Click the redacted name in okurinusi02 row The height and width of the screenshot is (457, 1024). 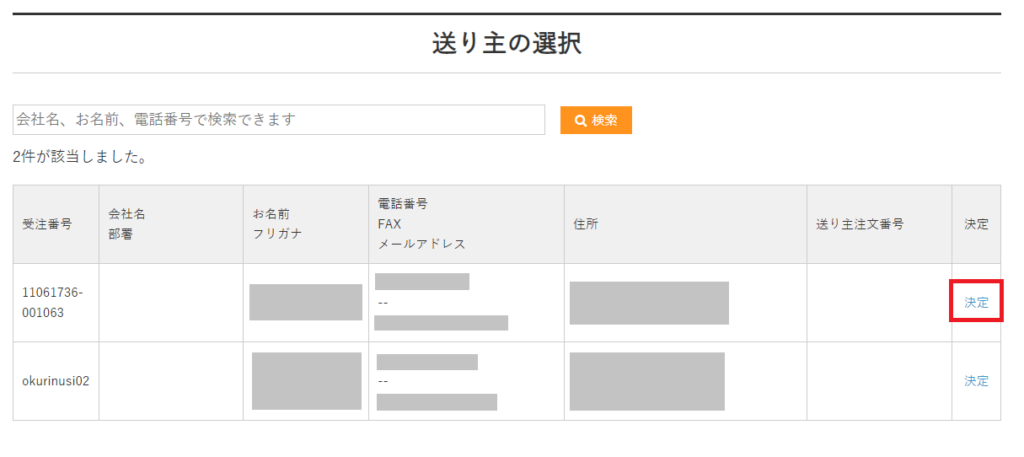tap(306, 381)
